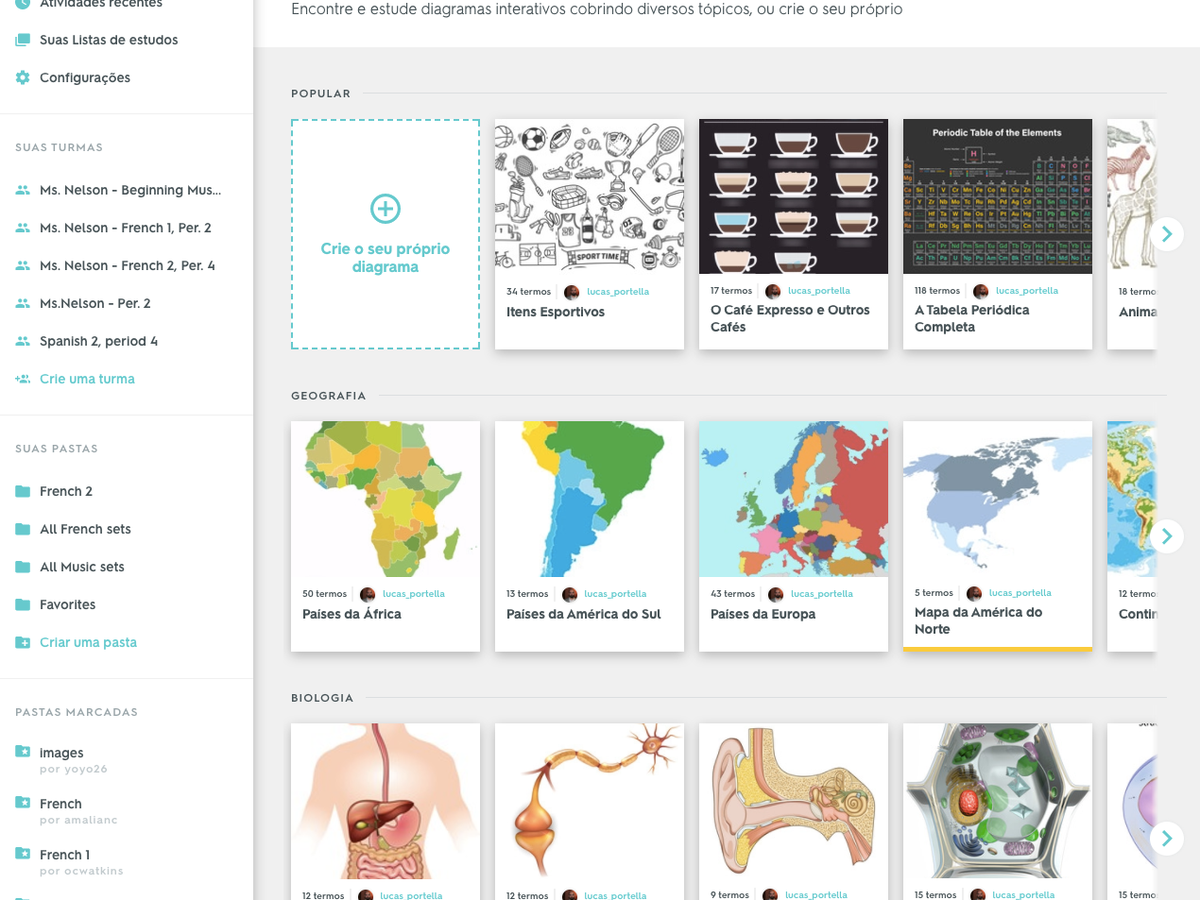Click the add-folder icon for Criar uma pasta
The width and height of the screenshot is (1200, 900).
click(23, 643)
